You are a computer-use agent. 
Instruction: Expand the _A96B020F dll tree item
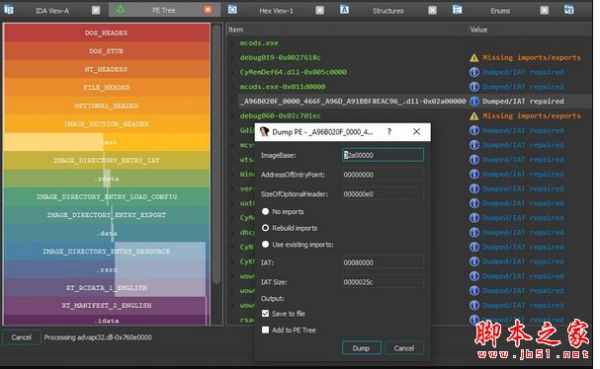coord(232,101)
